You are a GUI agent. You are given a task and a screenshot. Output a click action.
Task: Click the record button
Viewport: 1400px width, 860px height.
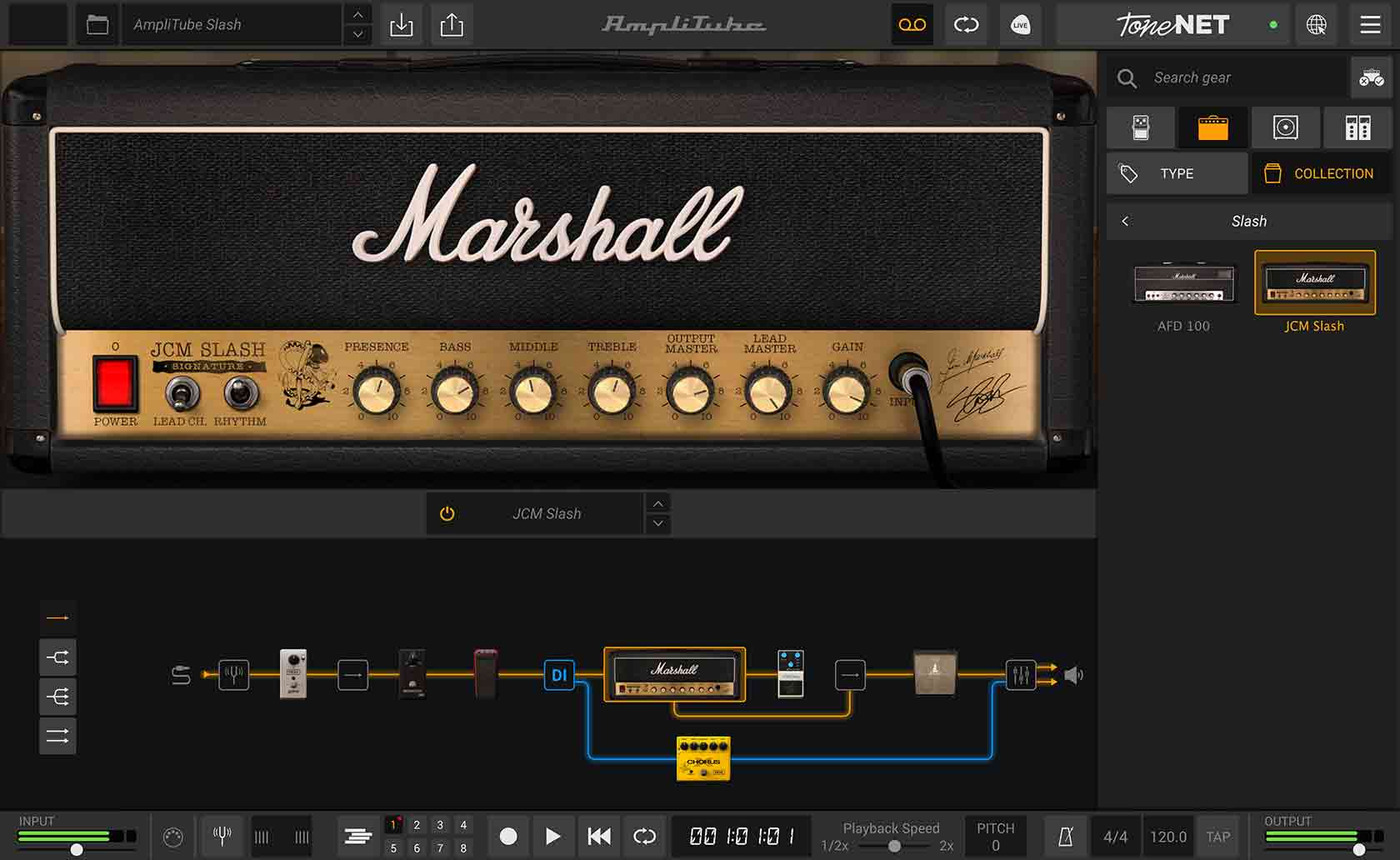coord(507,836)
